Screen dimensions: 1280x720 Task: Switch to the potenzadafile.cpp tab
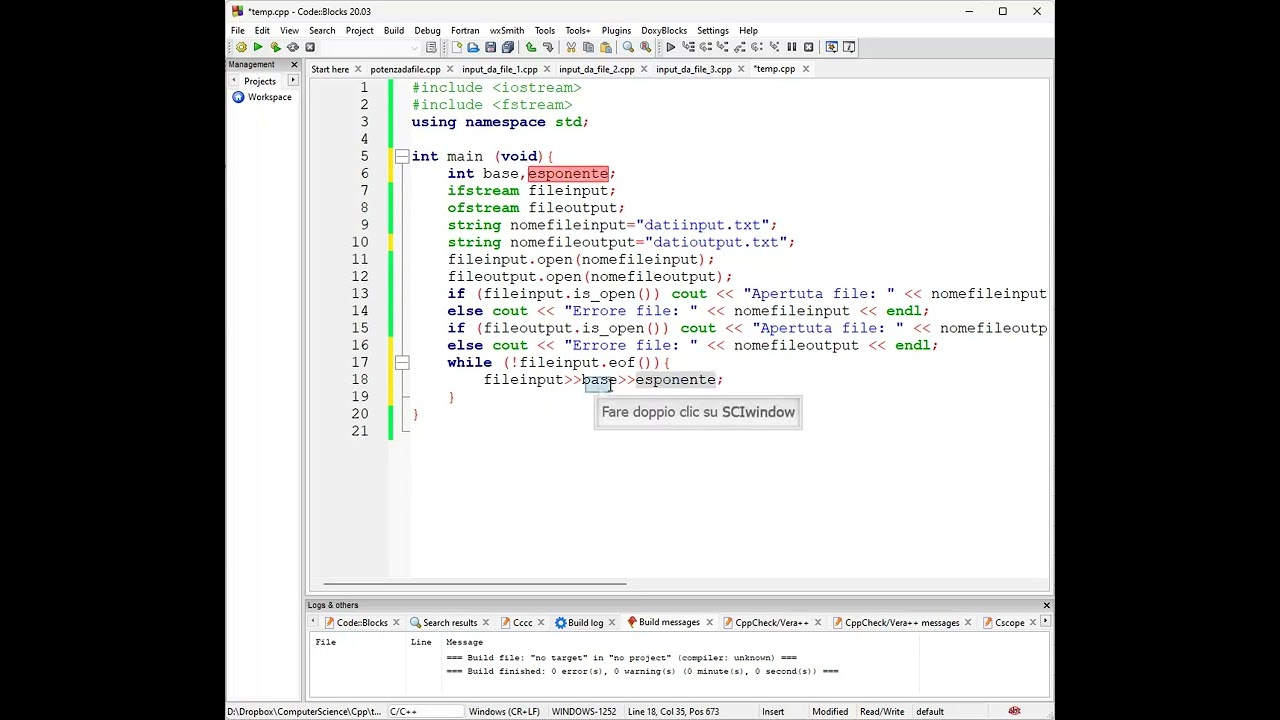pos(405,69)
